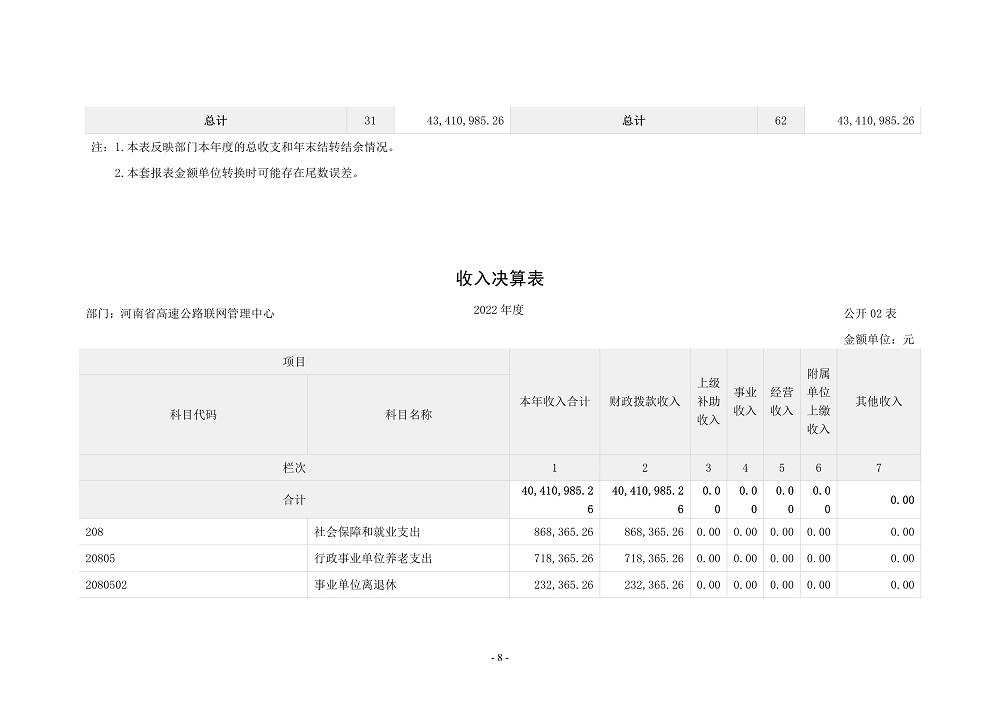Screen dimensions: 1000x706
Task: Click the 2022年度 label
Action: (498, 310)
